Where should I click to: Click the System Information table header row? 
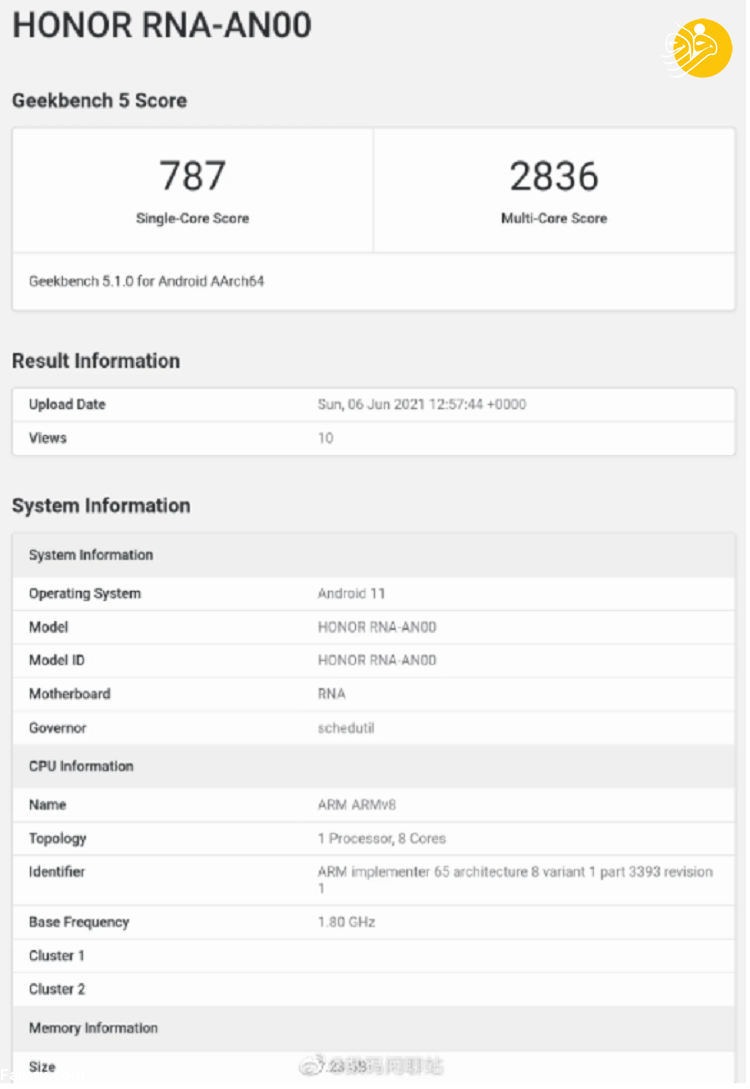point(374,555)
